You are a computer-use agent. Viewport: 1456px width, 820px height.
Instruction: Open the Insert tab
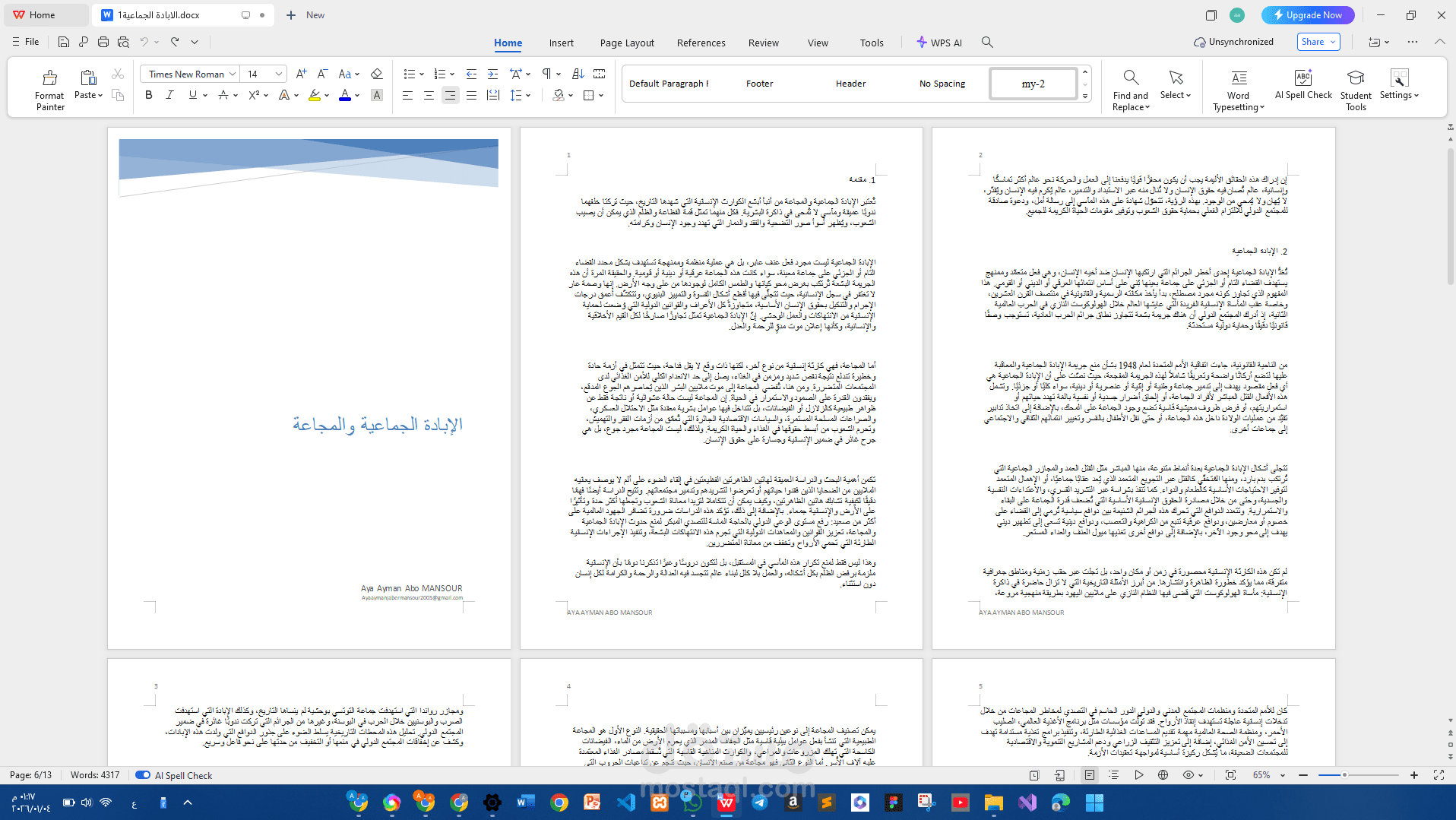pos(562,43)
